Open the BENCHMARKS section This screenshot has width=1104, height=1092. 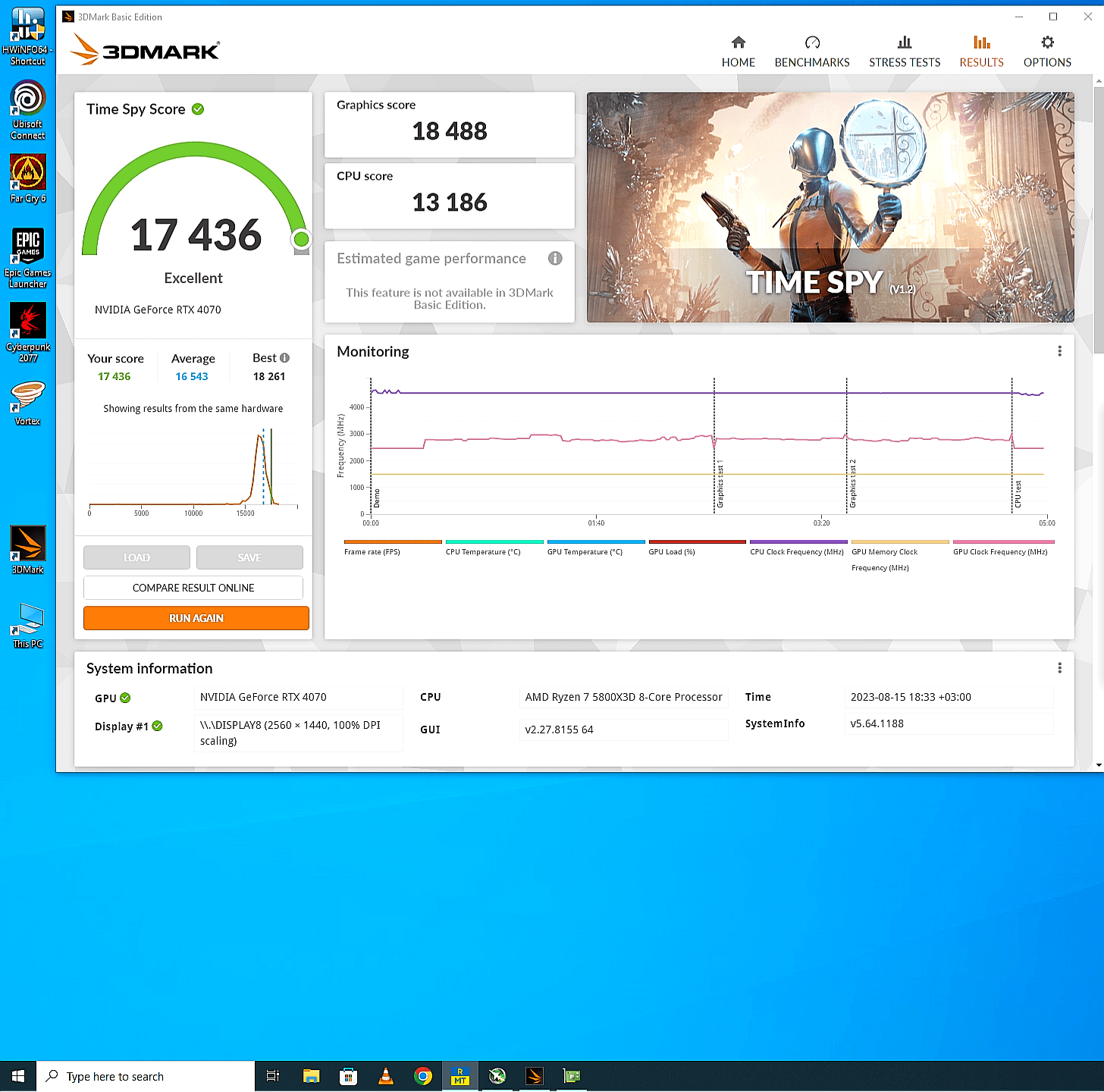coord(812,52)
